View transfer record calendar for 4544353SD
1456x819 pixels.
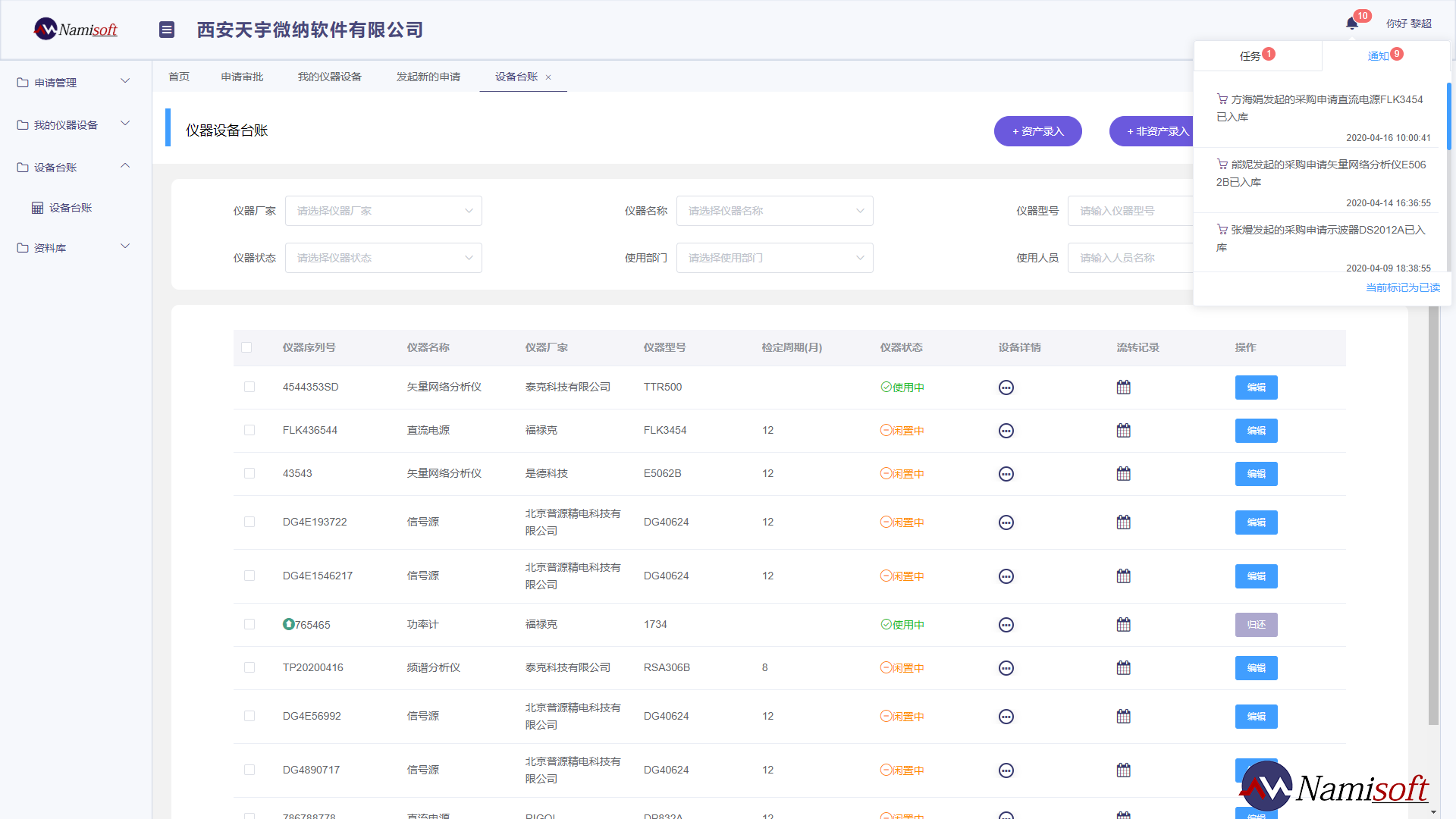tap(1124, 388)
